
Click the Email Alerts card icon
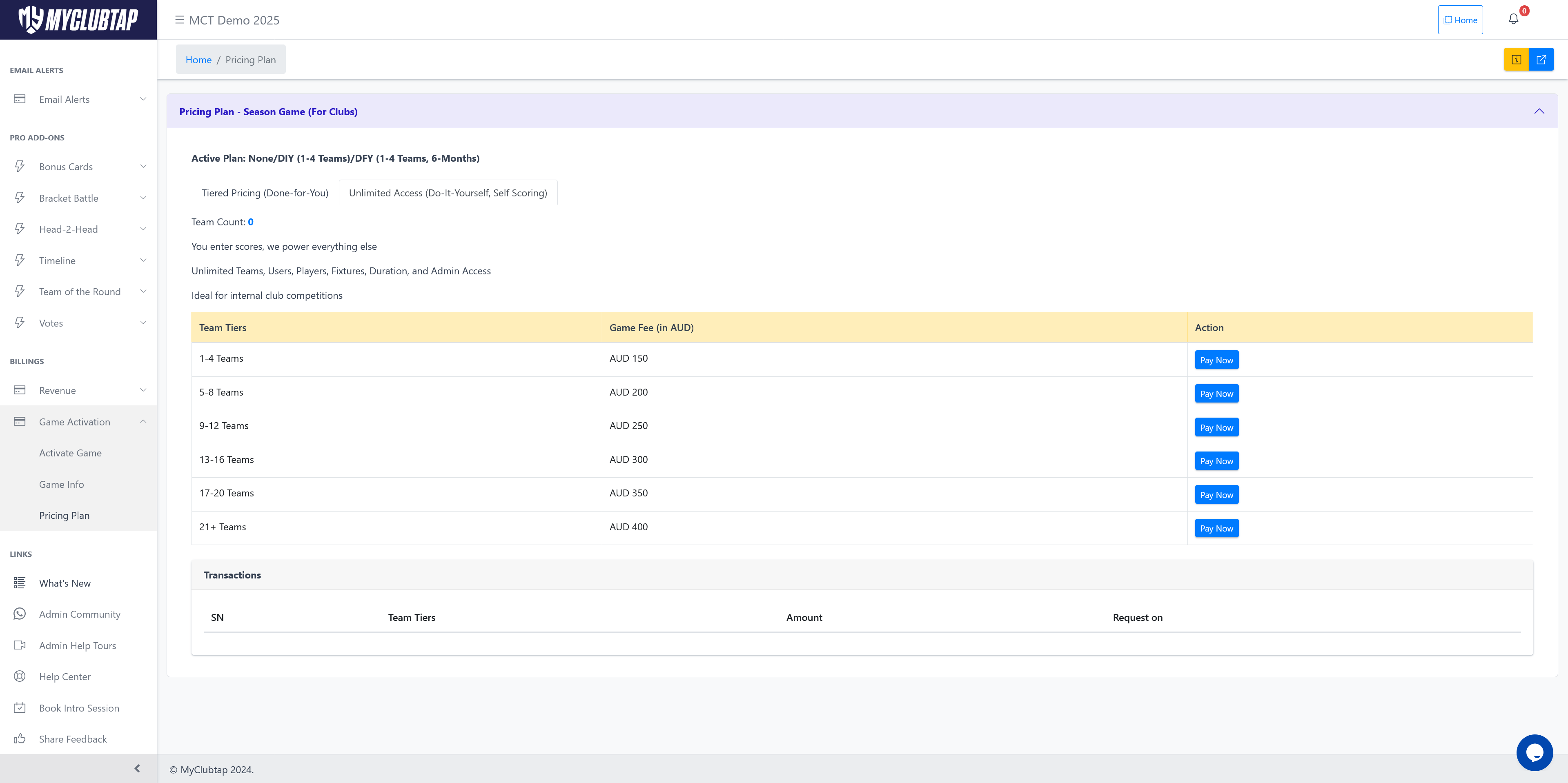click(20, 98)
